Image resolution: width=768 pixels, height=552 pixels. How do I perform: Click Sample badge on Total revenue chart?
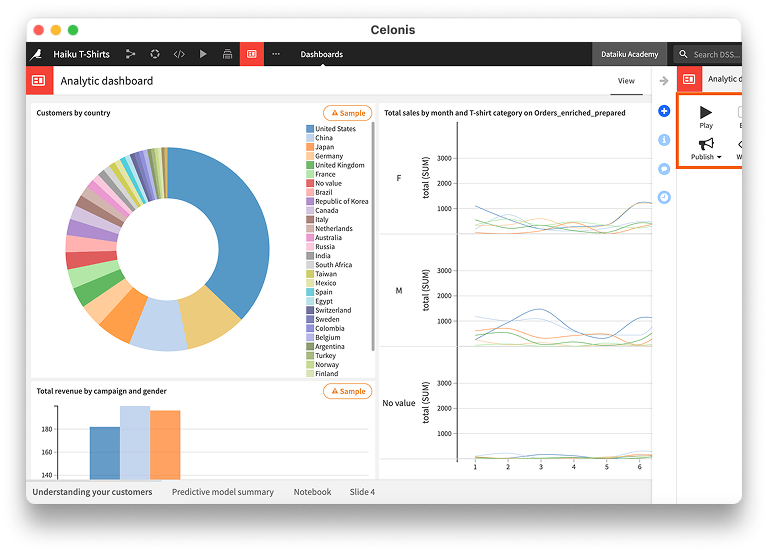click(348, 391)
